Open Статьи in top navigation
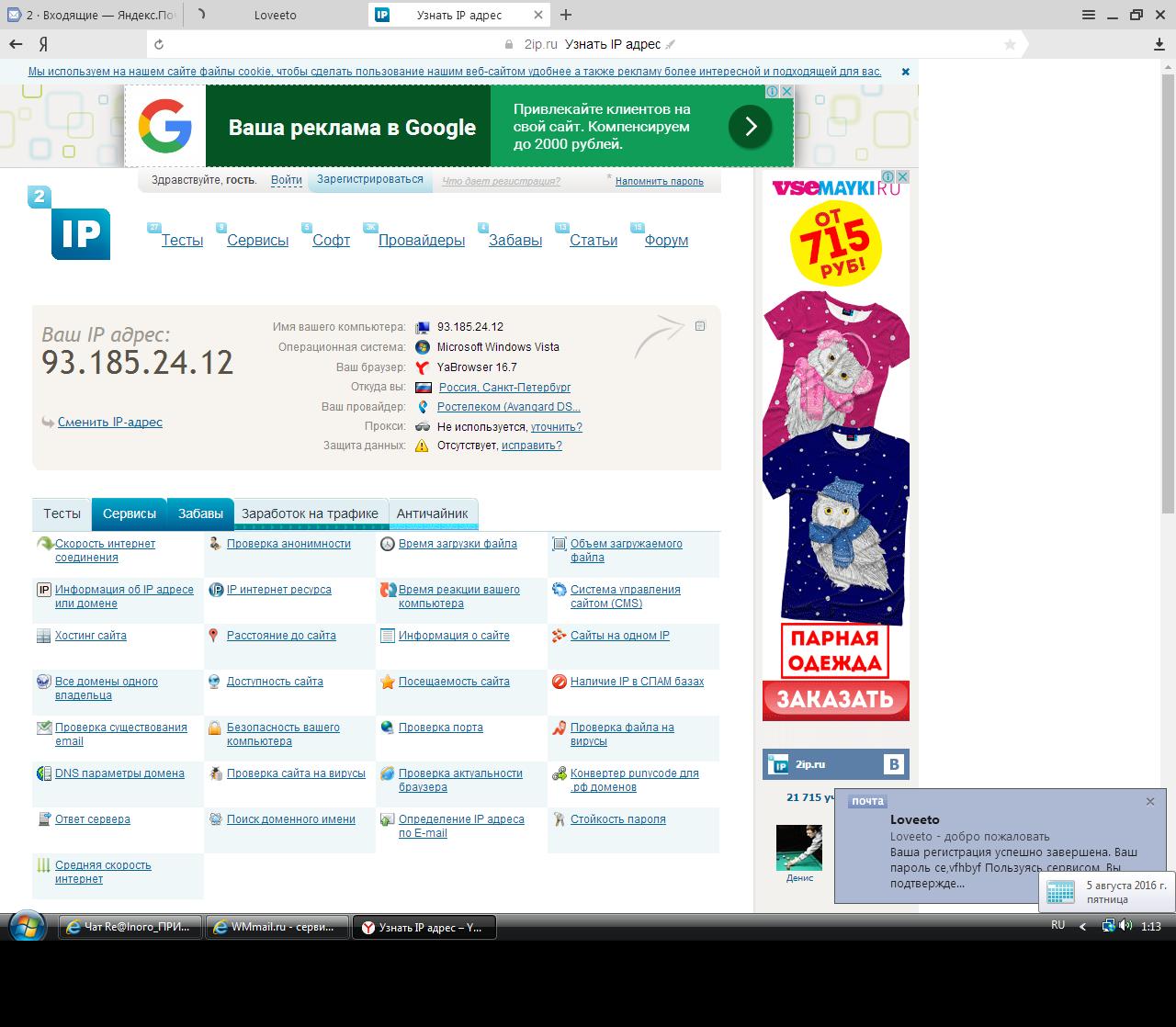Image resolution: width=1176 pixels, height=1027 pixels. pos(594,240)
